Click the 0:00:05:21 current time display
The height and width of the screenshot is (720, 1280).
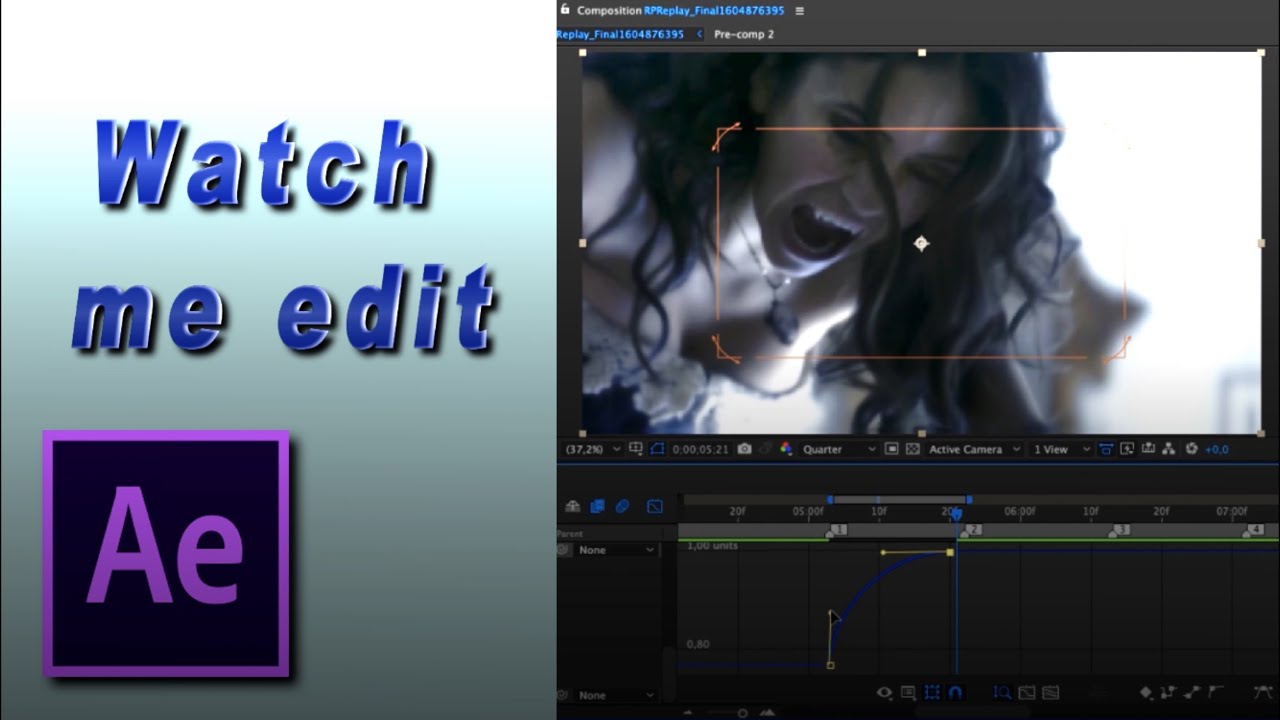tap(700, 449)
